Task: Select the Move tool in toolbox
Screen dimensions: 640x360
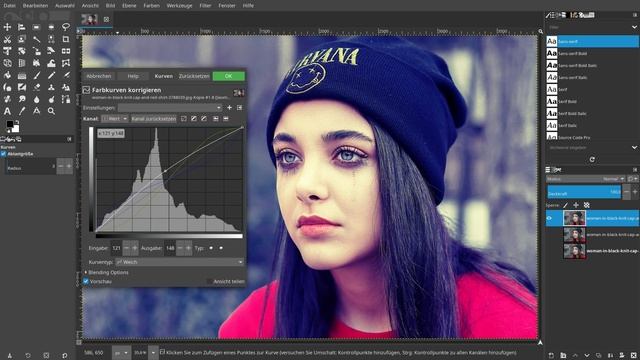Action: click(x=7, y=27)
